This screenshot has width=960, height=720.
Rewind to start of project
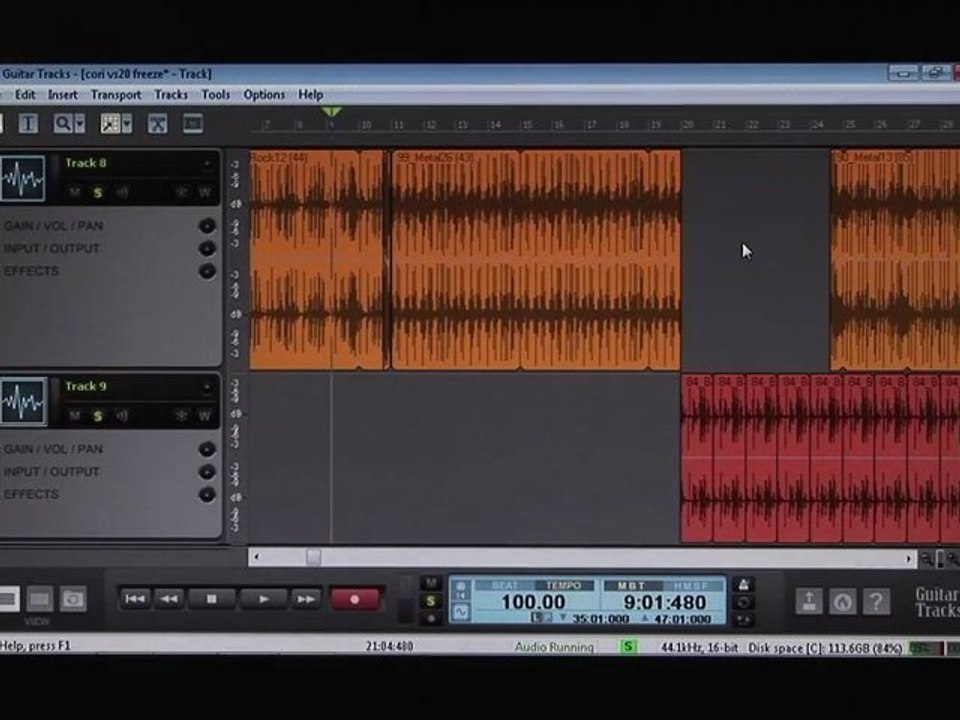[x=135, y=599]
